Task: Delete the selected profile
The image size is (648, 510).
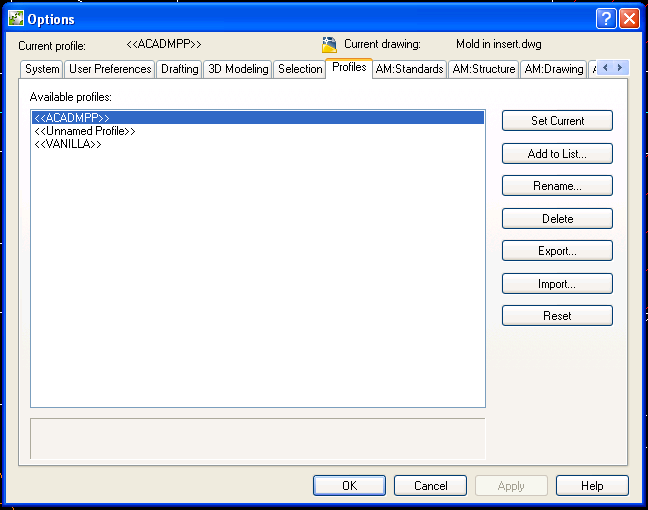Action: click(x=557, y=219)
